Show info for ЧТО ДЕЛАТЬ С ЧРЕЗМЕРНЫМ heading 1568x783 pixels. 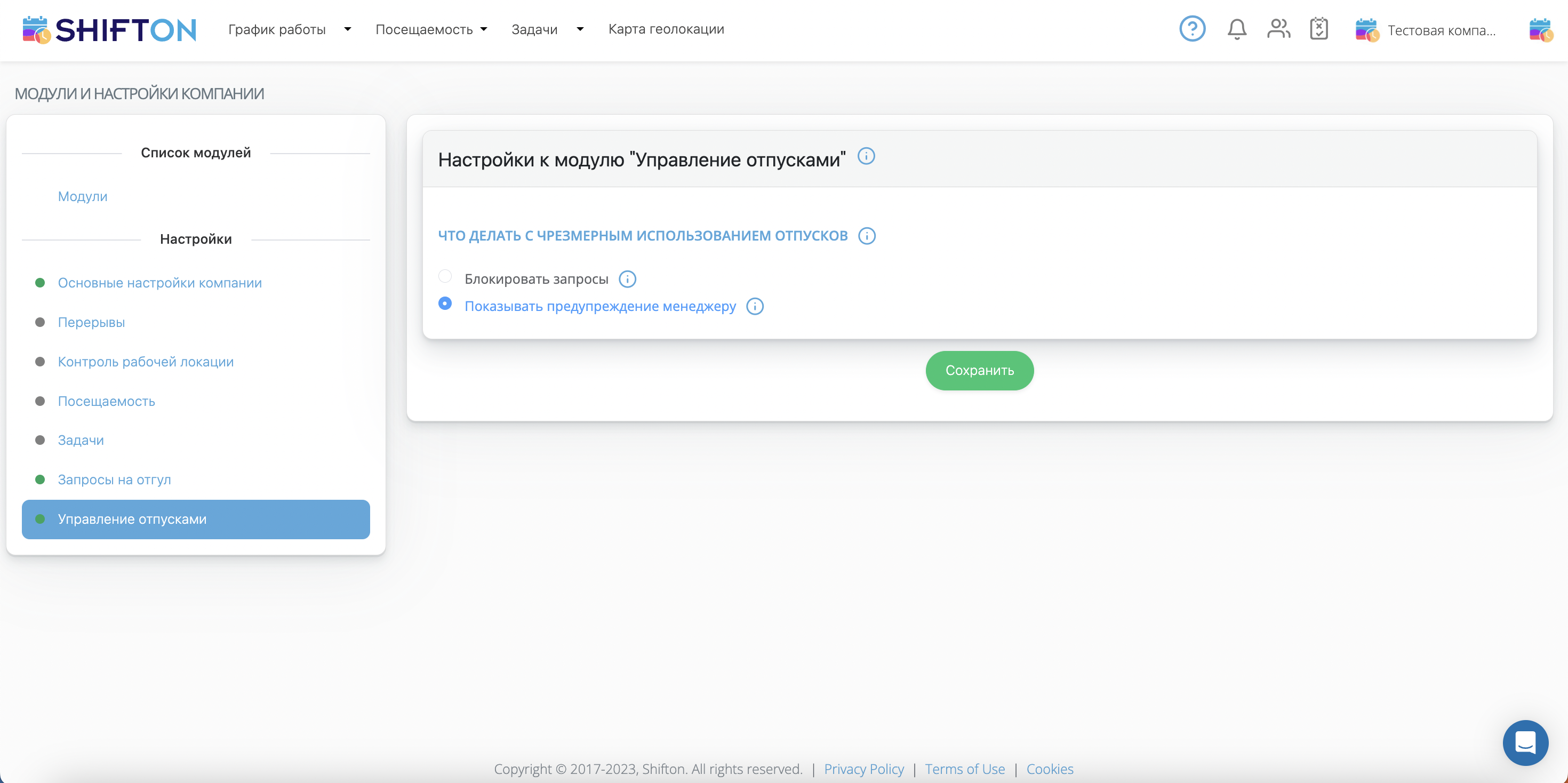(x=867, y=236)
